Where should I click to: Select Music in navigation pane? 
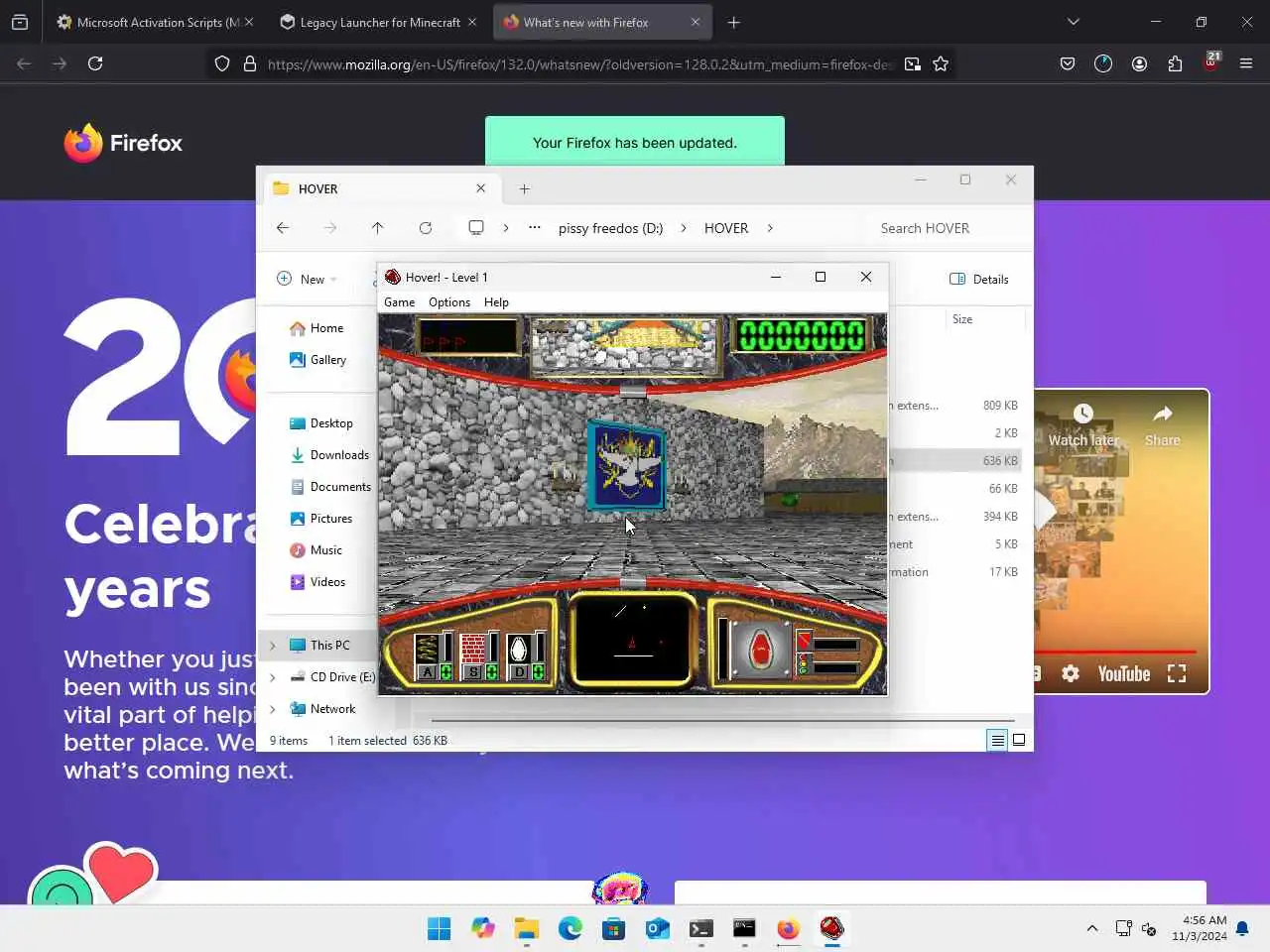(316, 550)
